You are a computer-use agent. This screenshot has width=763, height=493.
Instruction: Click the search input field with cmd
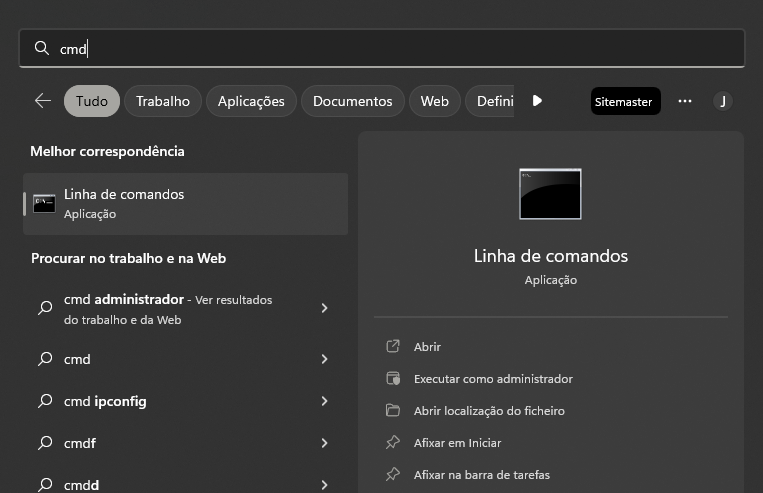coord(400,48)
